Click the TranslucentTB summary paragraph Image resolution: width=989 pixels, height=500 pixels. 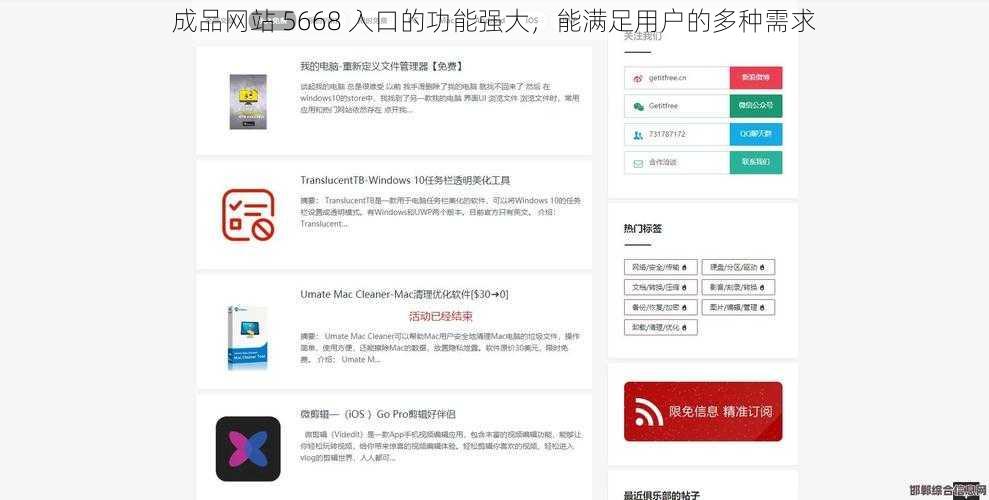point(440,212)
